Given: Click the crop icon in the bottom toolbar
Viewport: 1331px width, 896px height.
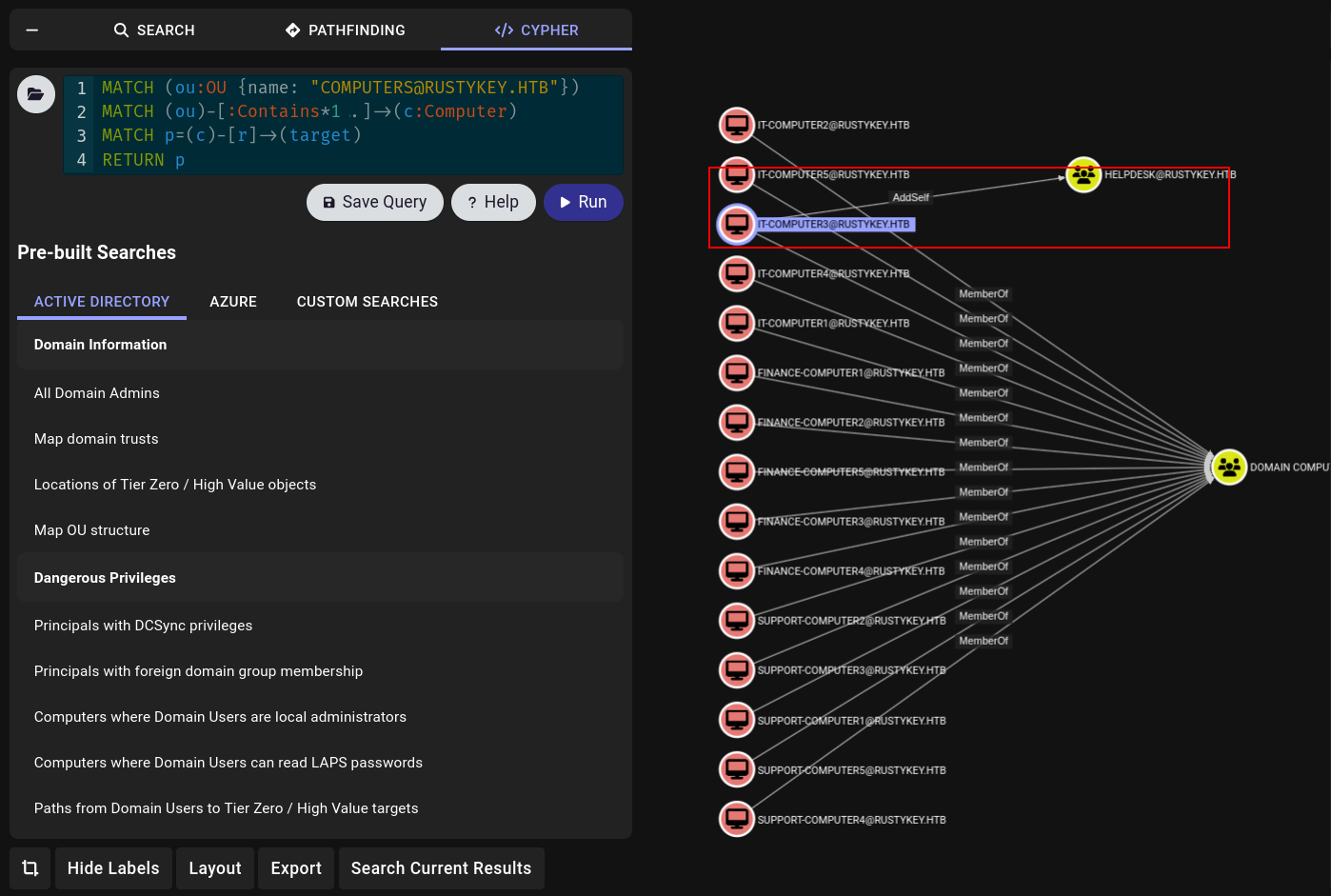Looking at the screenshot, I should 30,868.
